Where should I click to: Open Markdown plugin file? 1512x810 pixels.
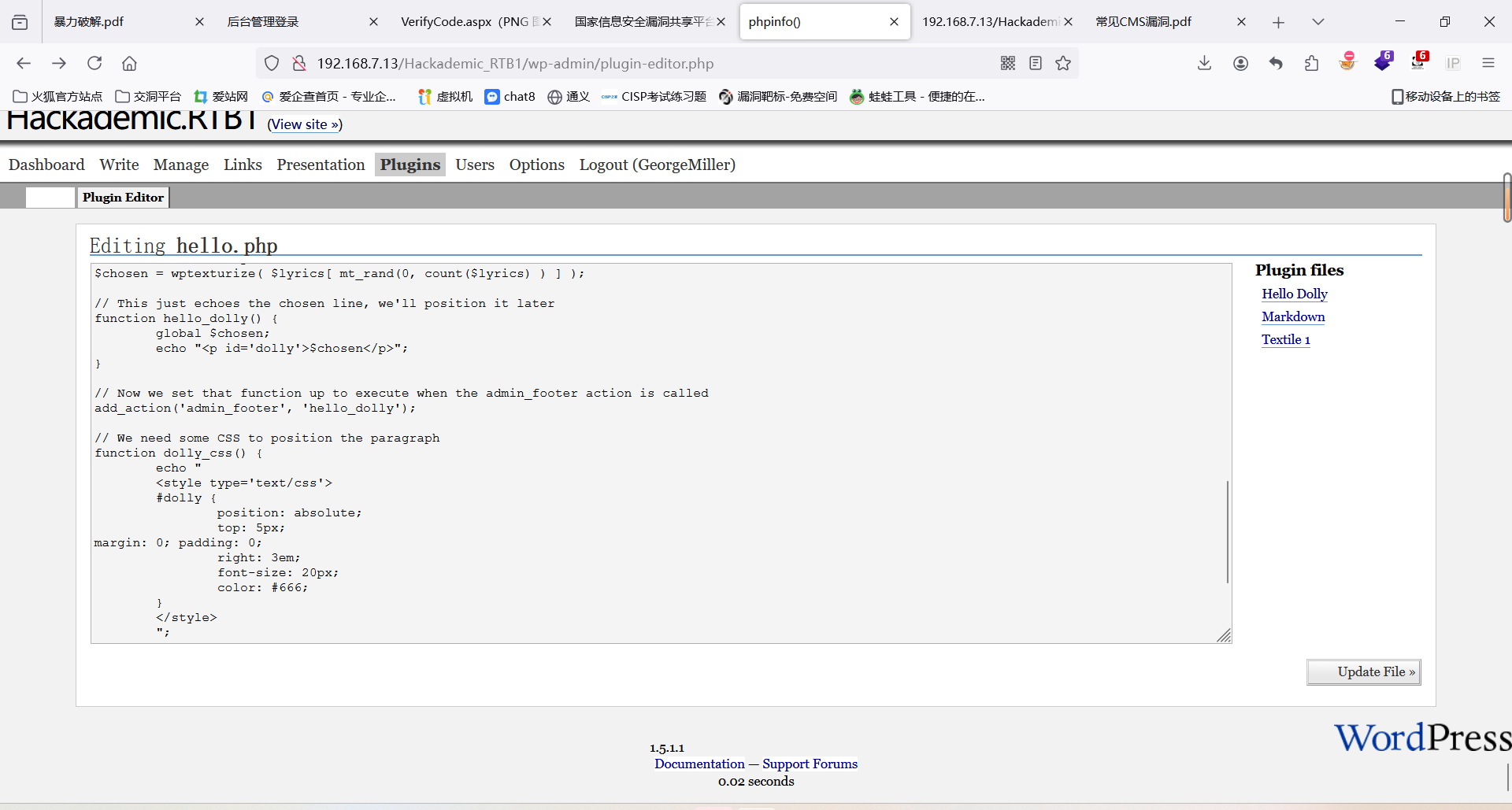[x=1293, y=316]
